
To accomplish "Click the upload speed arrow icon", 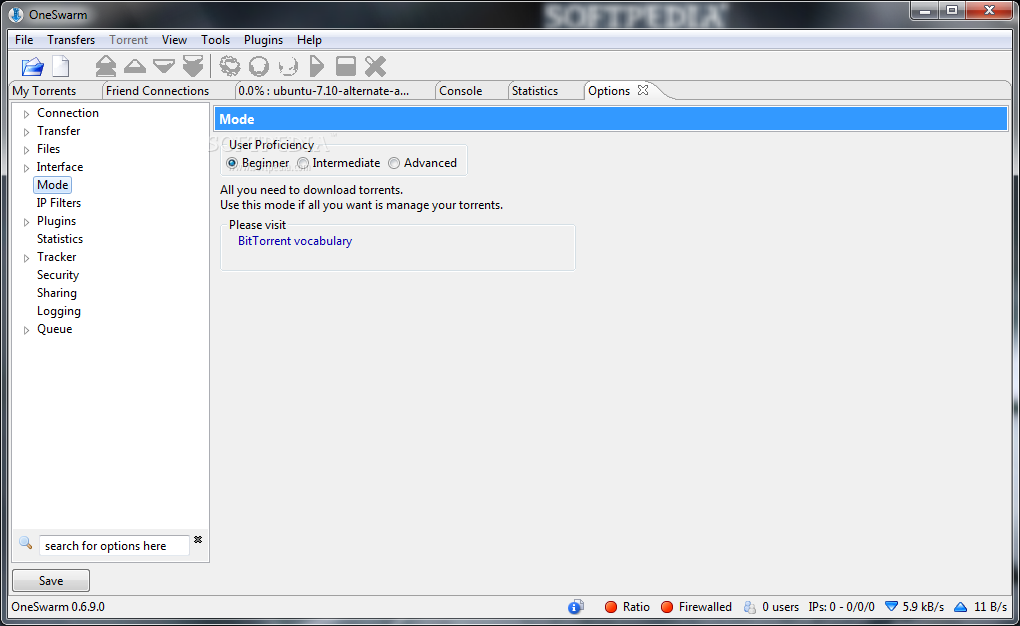I will point(960,607).
